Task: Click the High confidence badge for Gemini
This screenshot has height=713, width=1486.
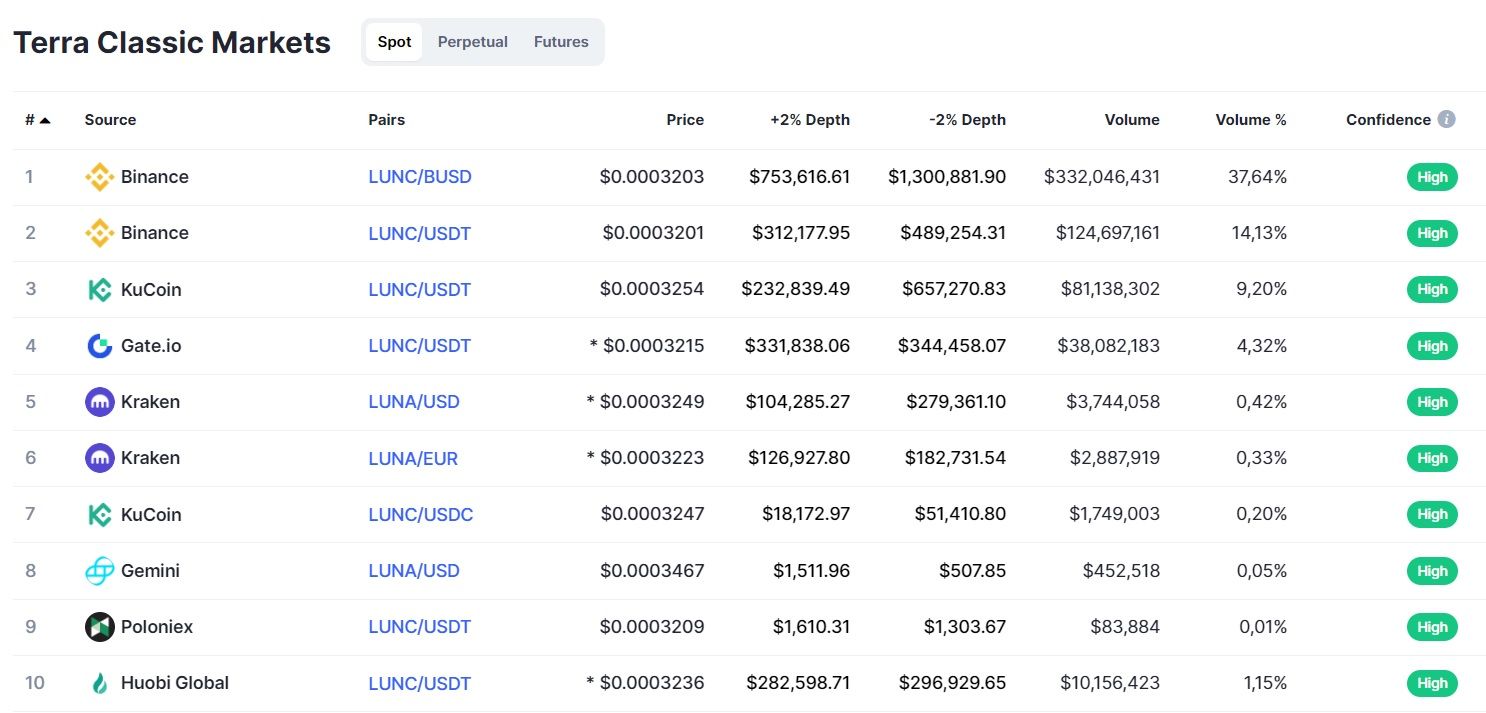Action: coord(1432,571)
